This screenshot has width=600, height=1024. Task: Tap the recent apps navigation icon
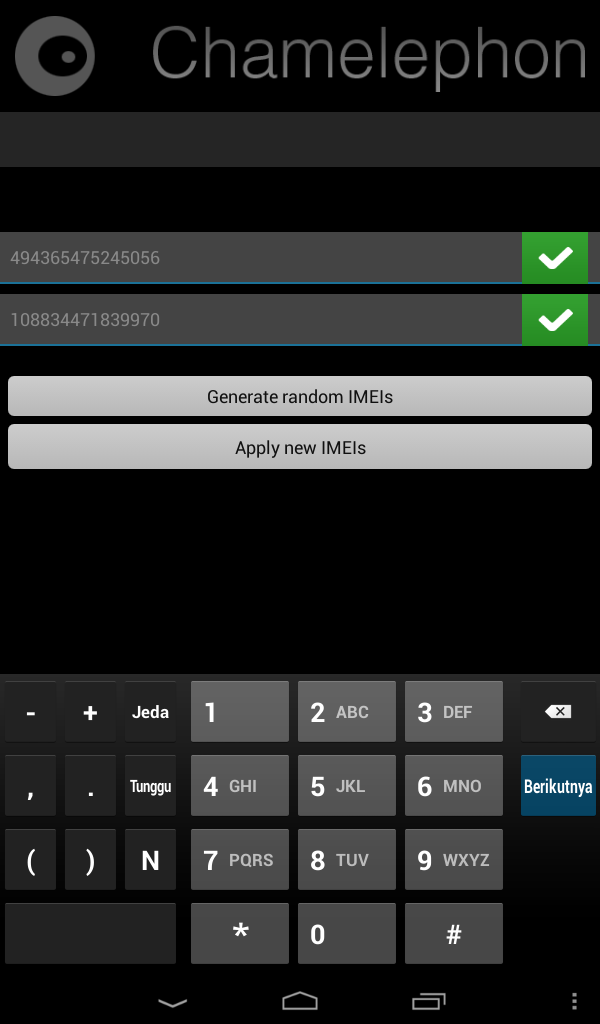(428, 1001)
